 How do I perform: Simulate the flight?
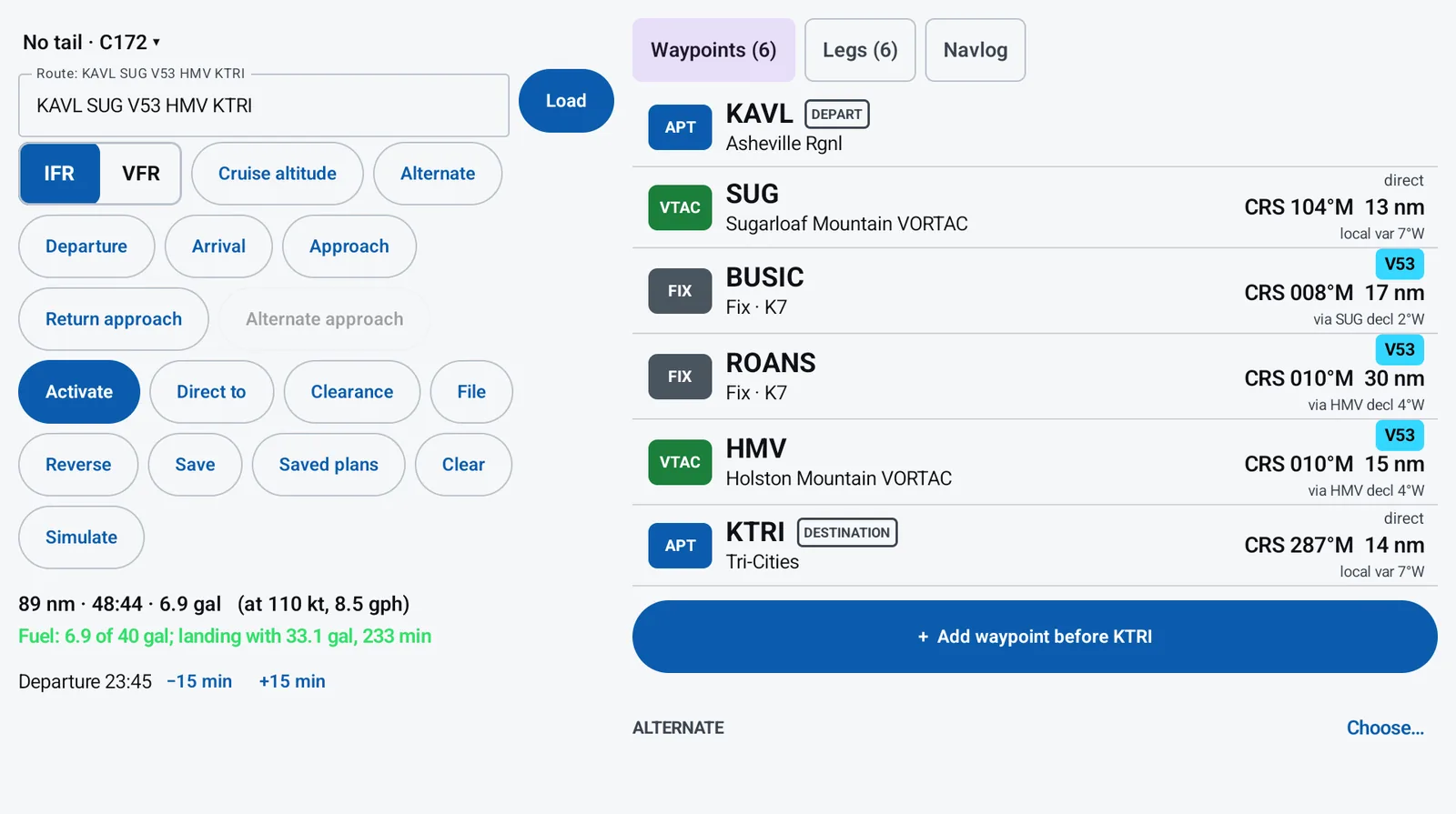(81, 538)
